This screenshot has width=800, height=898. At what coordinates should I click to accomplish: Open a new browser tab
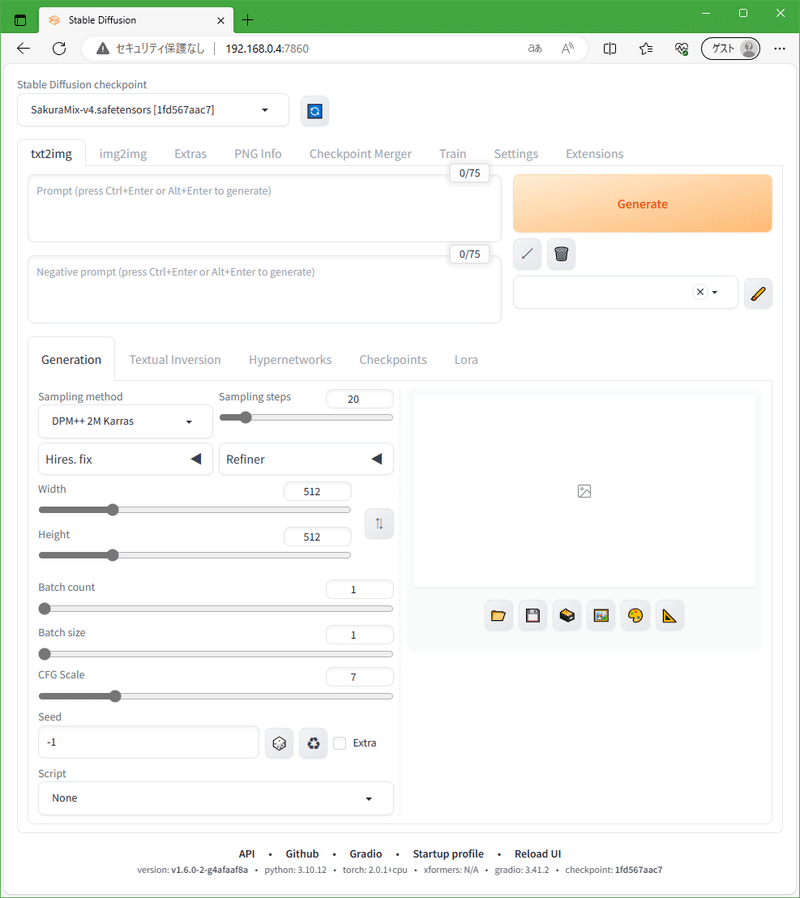click(x=247, y=20)
